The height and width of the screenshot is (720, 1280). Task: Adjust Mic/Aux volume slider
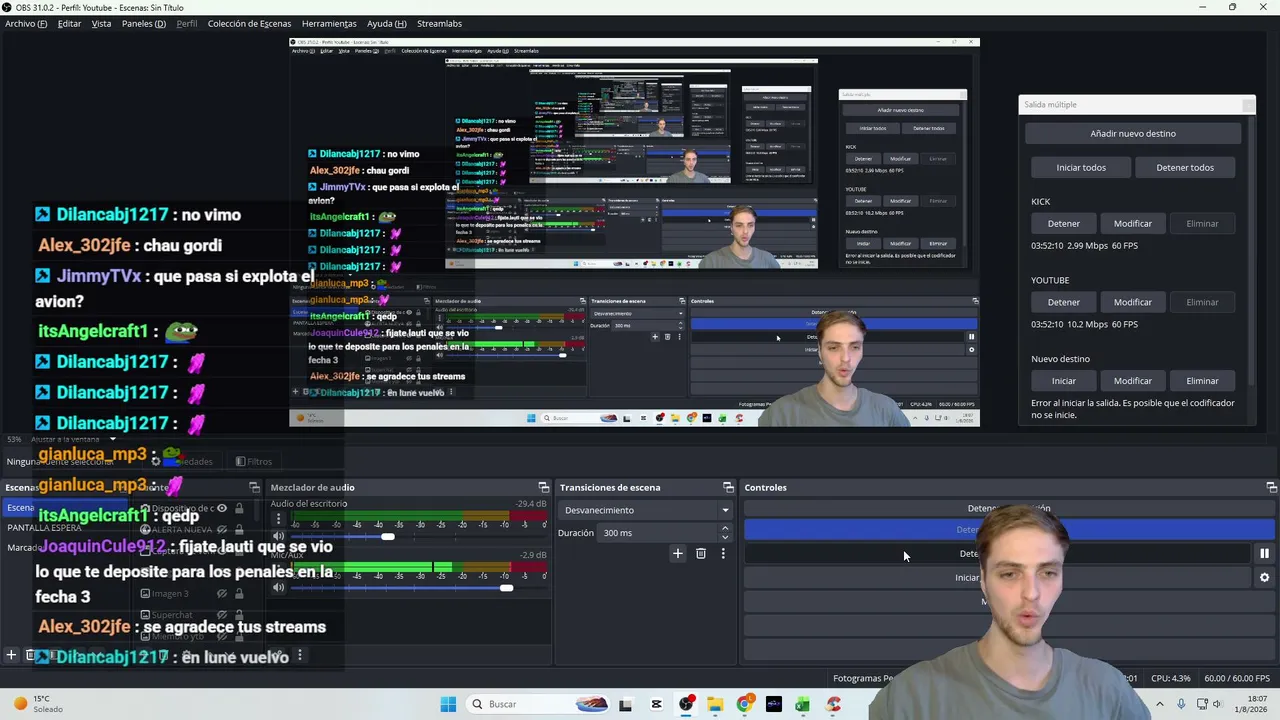coord(506,588)
